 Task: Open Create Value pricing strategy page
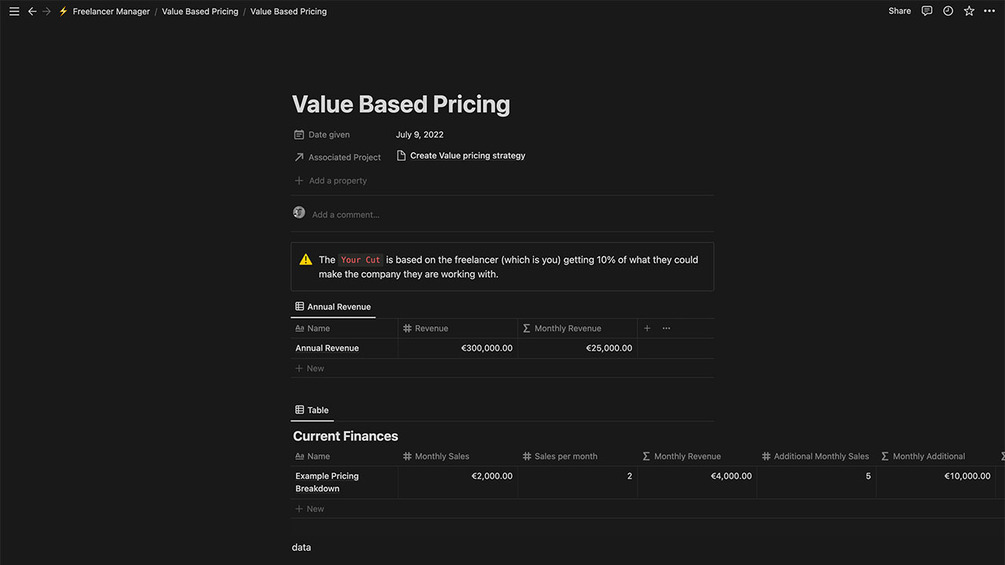coord(467,156)
